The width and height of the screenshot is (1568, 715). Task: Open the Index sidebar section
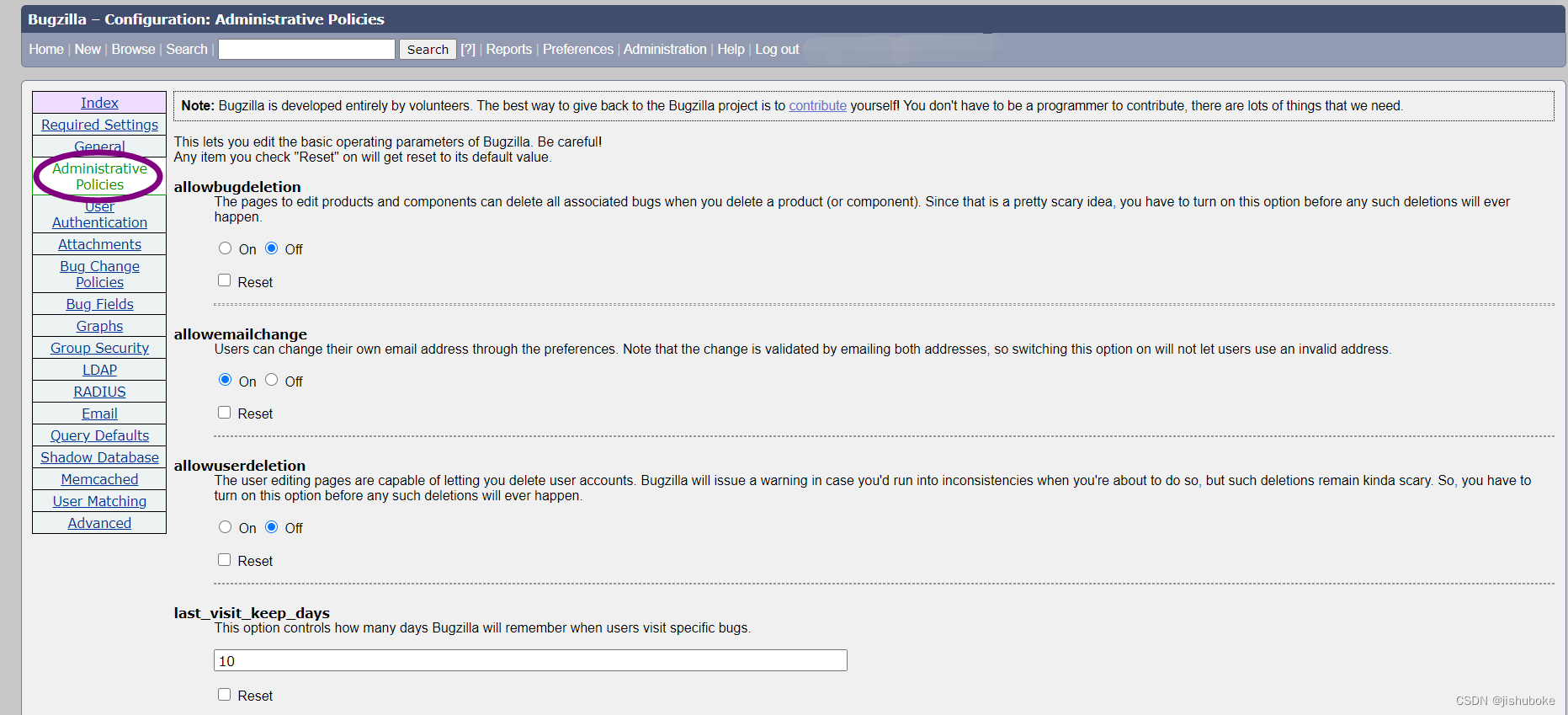[x=99, y=103]
